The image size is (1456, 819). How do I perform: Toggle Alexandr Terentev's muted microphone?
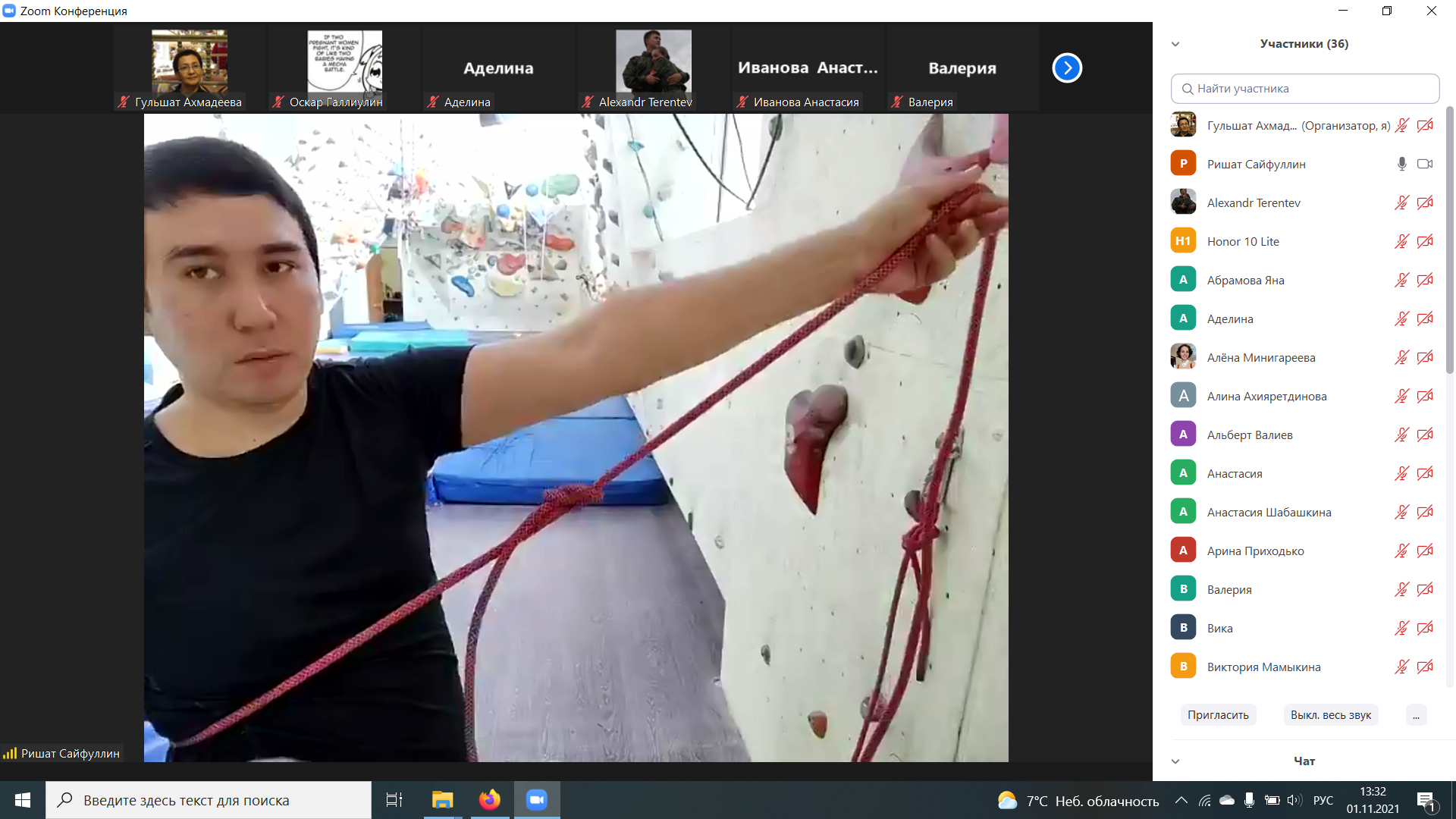click(x=1401, y=202)
